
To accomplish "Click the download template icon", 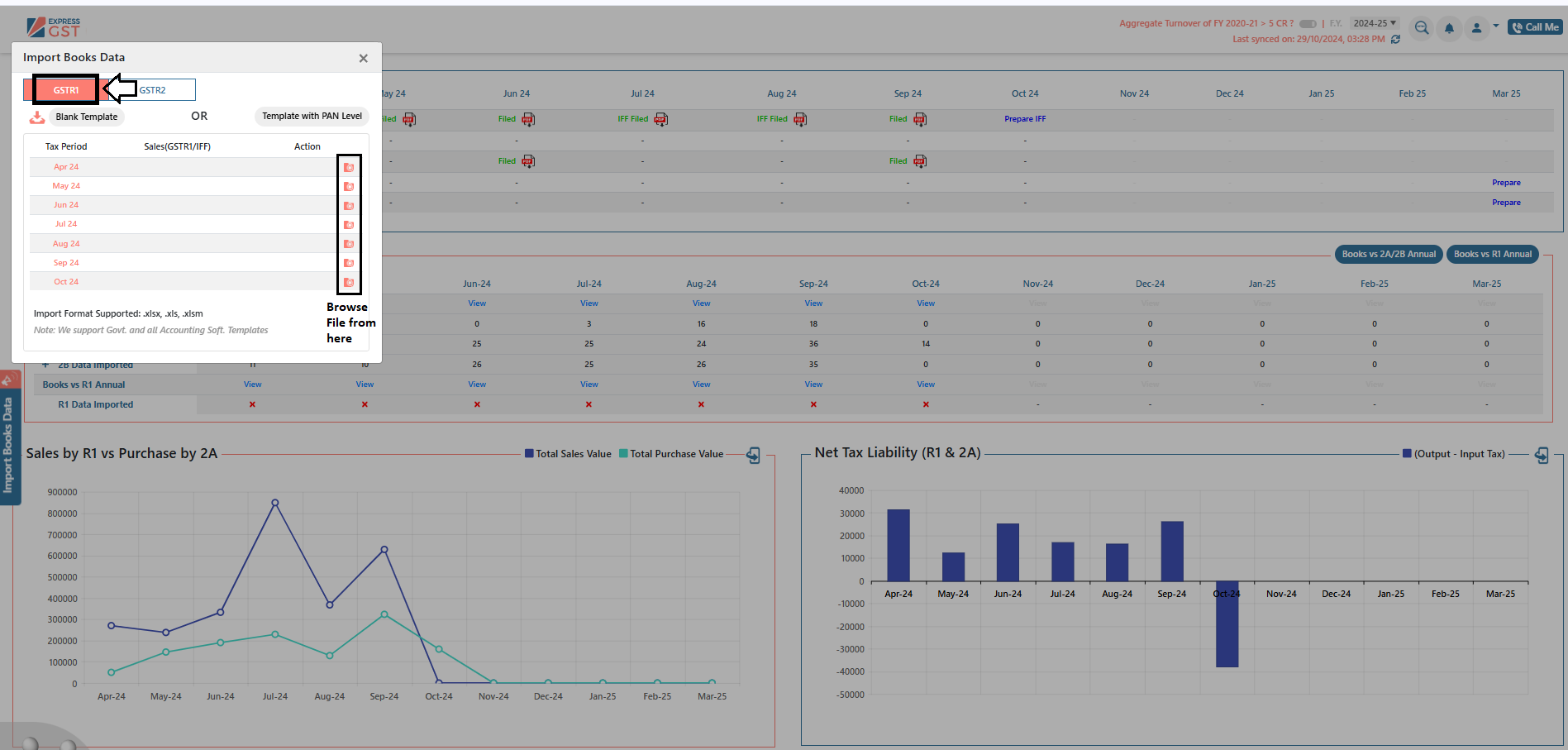I will (37, 117).
